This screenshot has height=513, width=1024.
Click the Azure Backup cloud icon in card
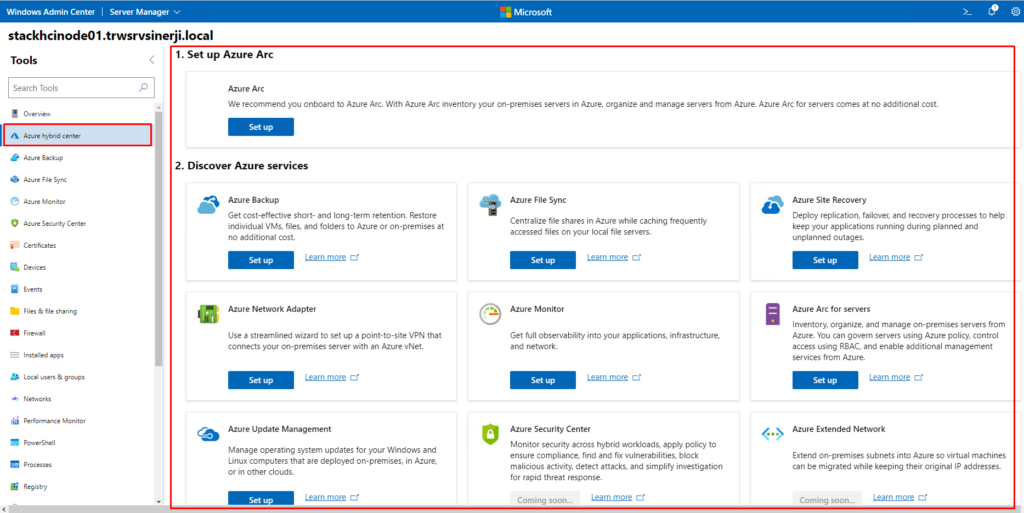(208, 205)
